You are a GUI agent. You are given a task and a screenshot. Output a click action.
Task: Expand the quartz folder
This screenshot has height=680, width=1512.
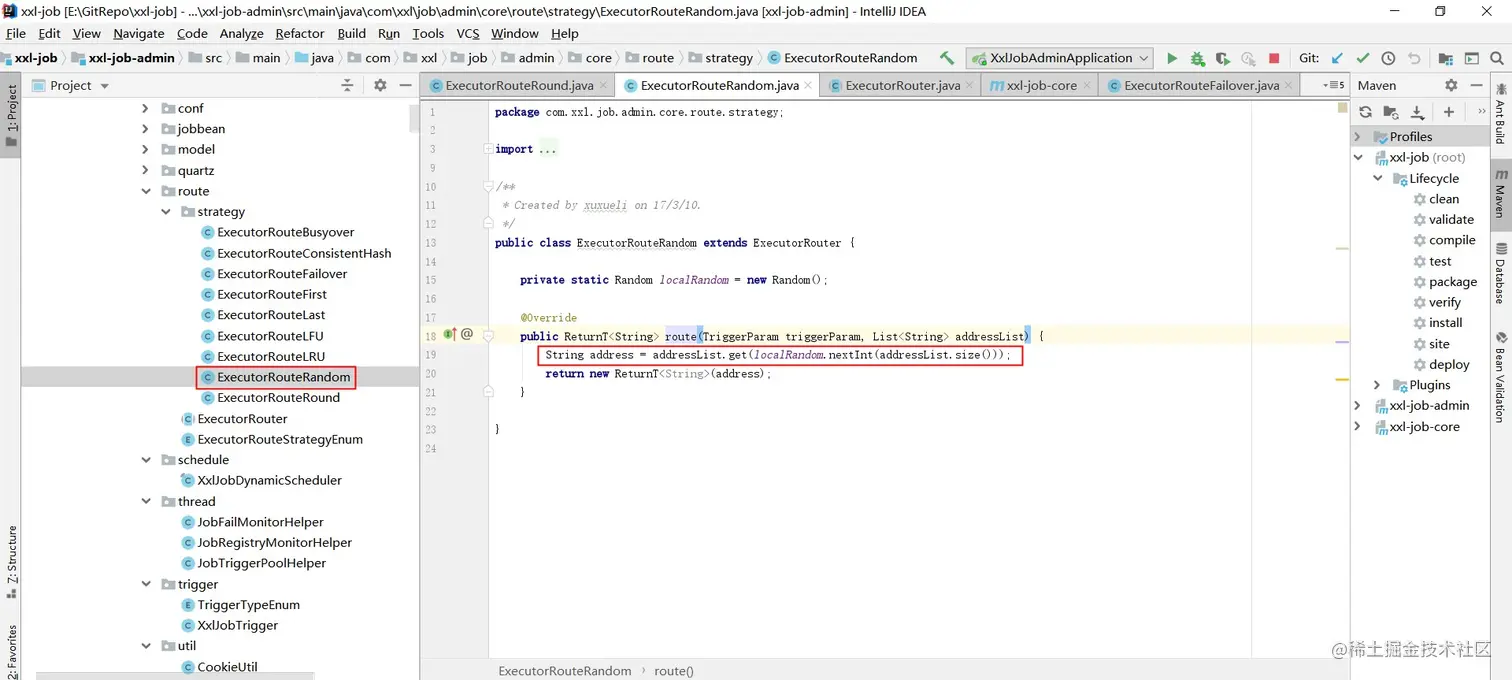(x=146, y=170)
